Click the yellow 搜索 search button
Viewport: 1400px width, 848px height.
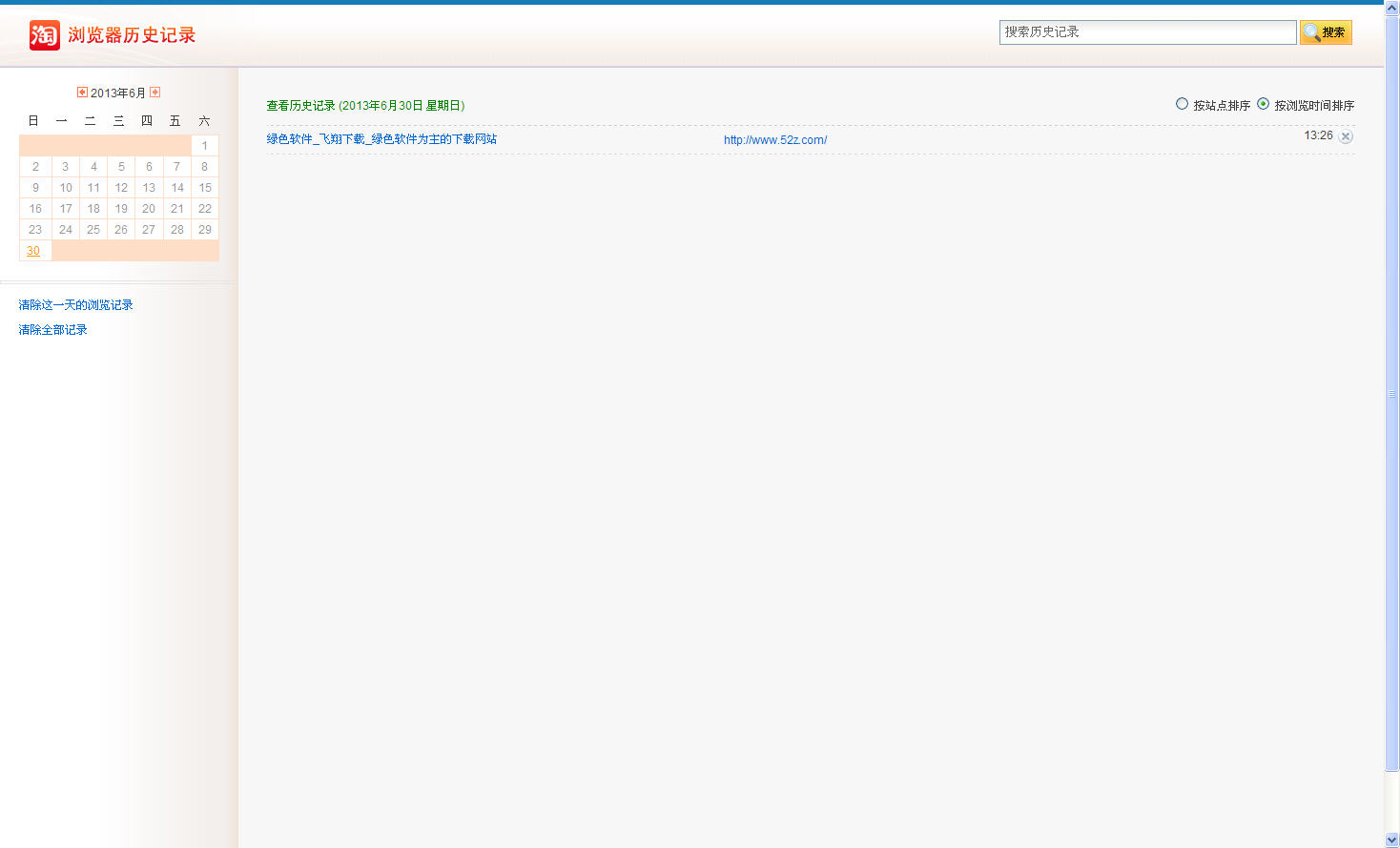tap(1325, 32)
